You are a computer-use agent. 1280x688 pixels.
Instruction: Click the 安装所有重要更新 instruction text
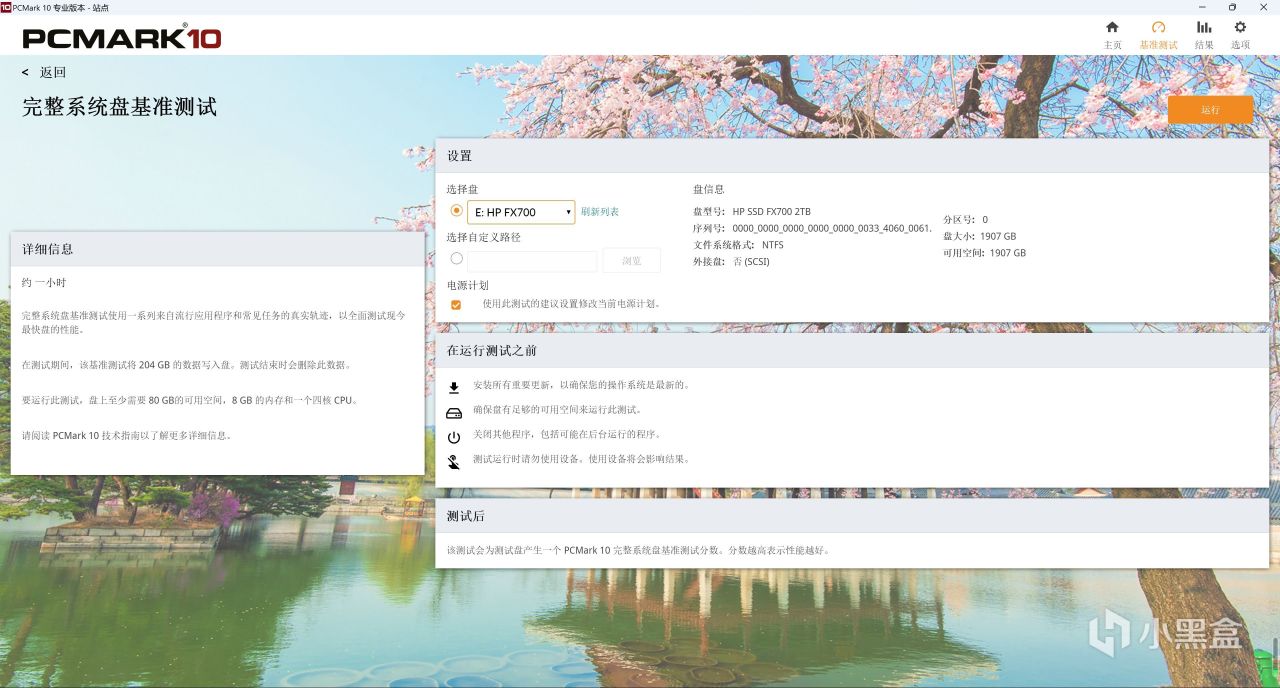pyautogui.click(x=581, y=385)
